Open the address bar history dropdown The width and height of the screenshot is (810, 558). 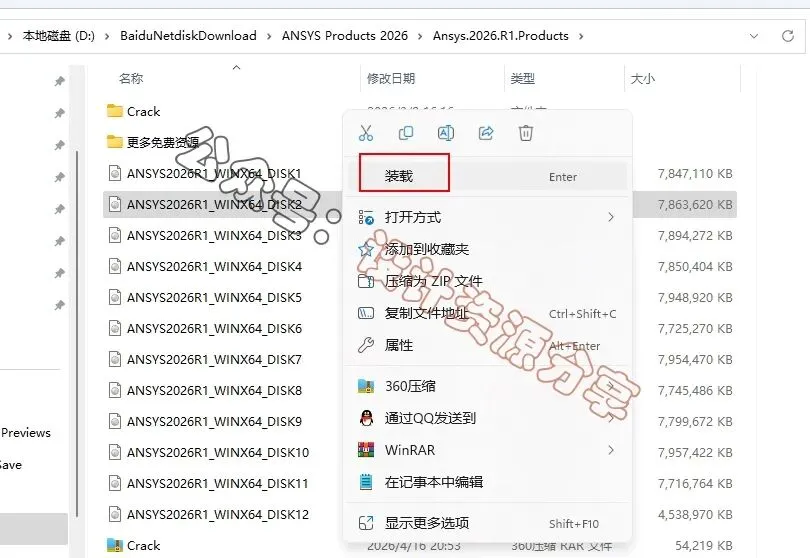pyautogui.click(x=754, y=36)
